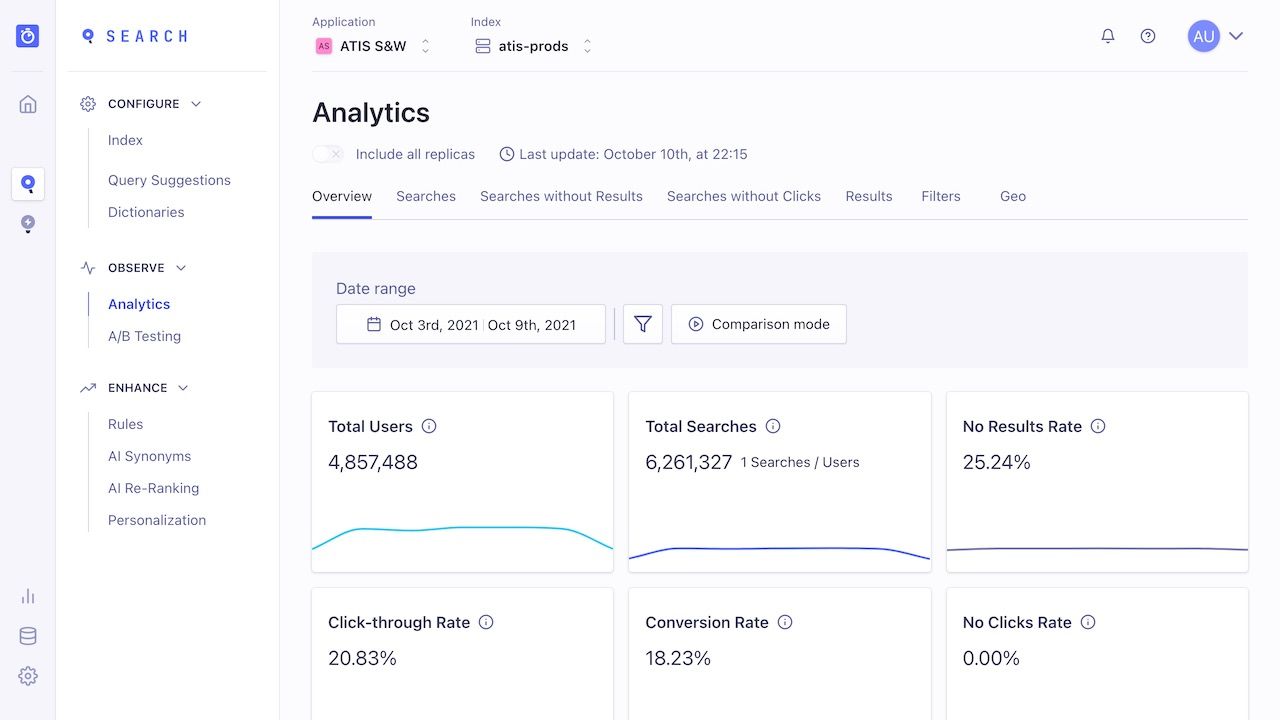This screenshot has width=1280, height=720.
Task: Open Query Suggestions in the sidebar
Action: point(169,180)
